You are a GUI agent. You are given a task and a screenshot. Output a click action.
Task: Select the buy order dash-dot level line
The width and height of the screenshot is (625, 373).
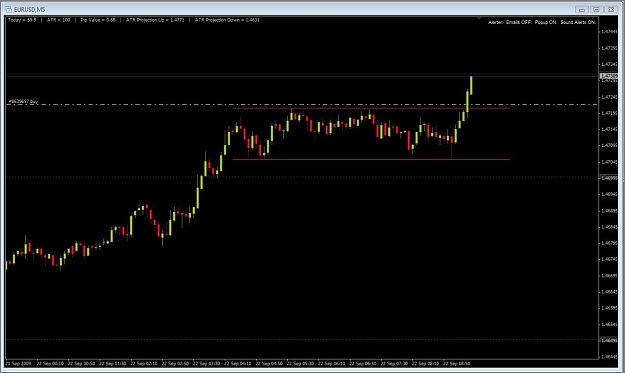point(302,104)
